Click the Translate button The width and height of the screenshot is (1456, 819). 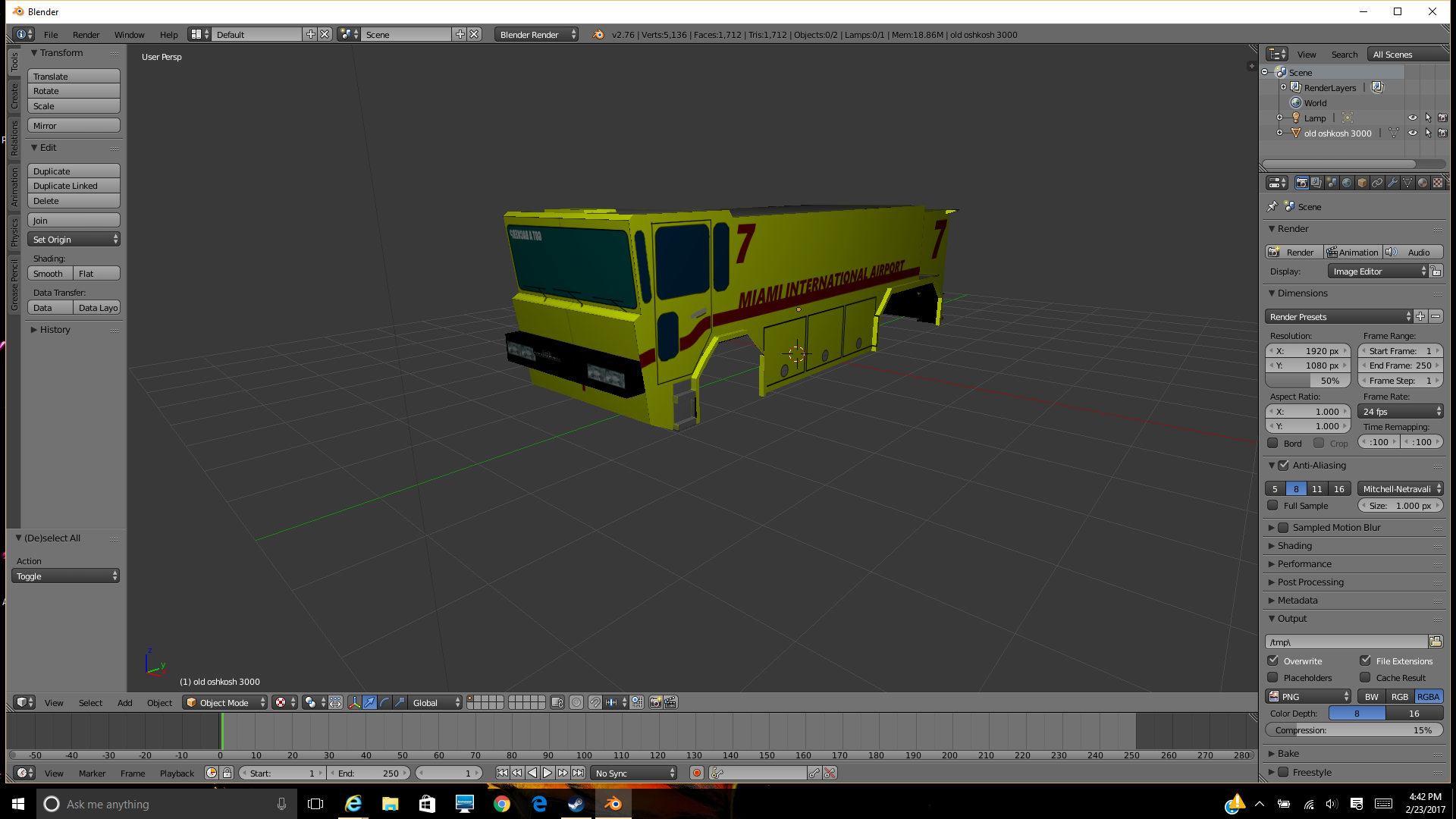pos(74,76)
